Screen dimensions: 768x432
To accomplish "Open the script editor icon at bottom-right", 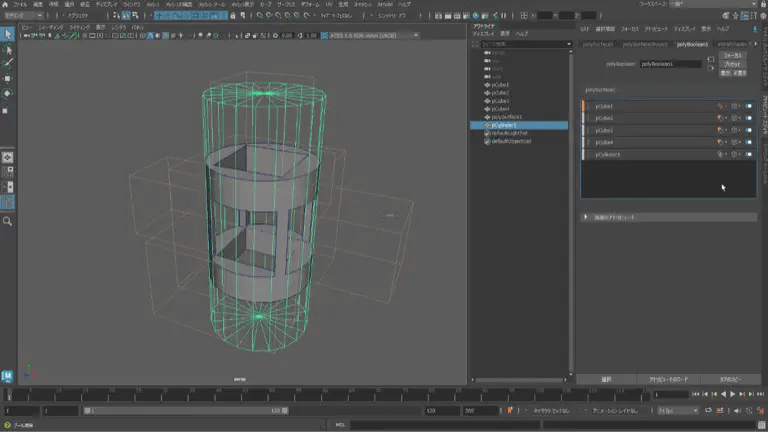I will (x=762, y=425).
